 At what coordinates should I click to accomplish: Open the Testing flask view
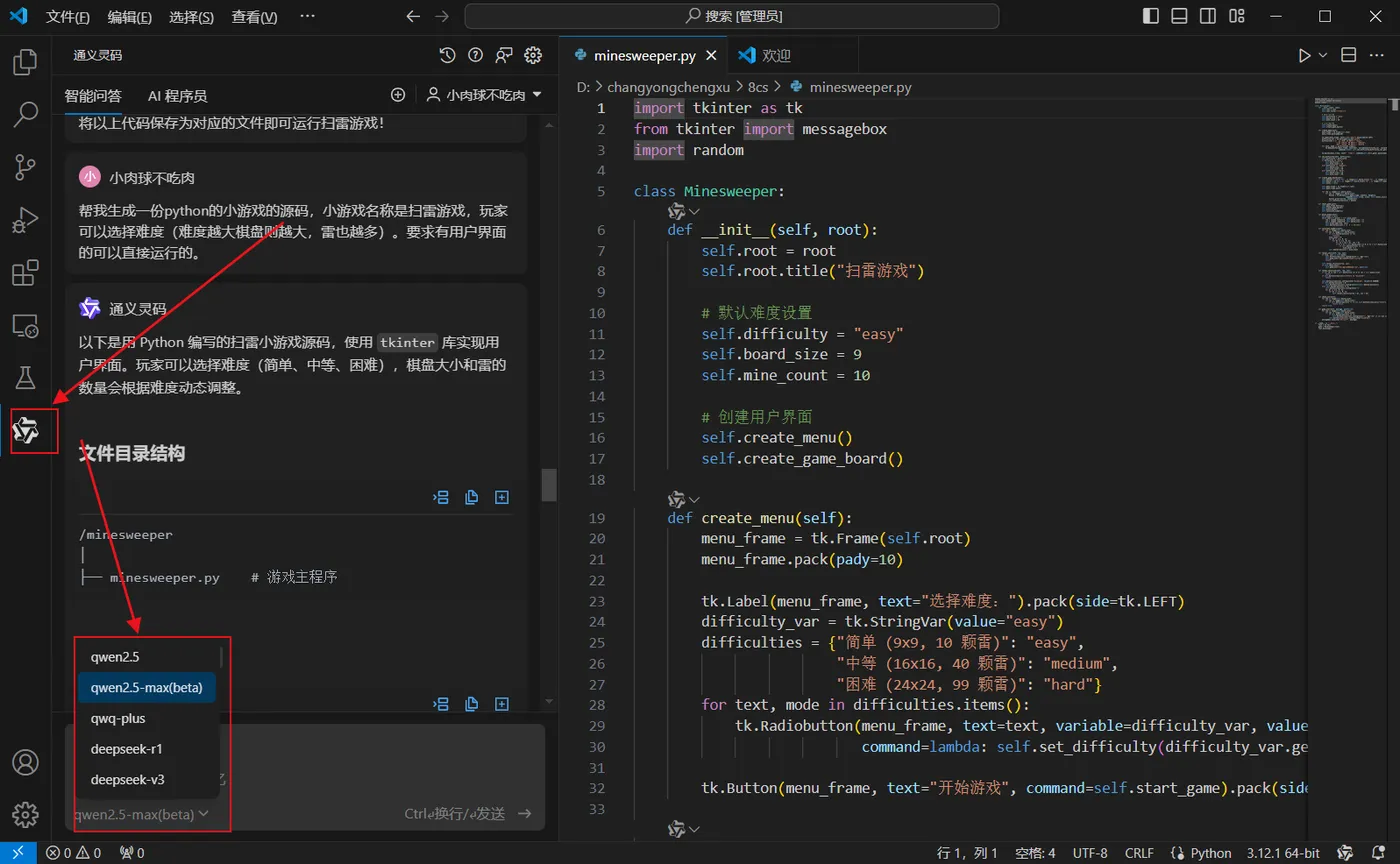(x=25, y=377)
